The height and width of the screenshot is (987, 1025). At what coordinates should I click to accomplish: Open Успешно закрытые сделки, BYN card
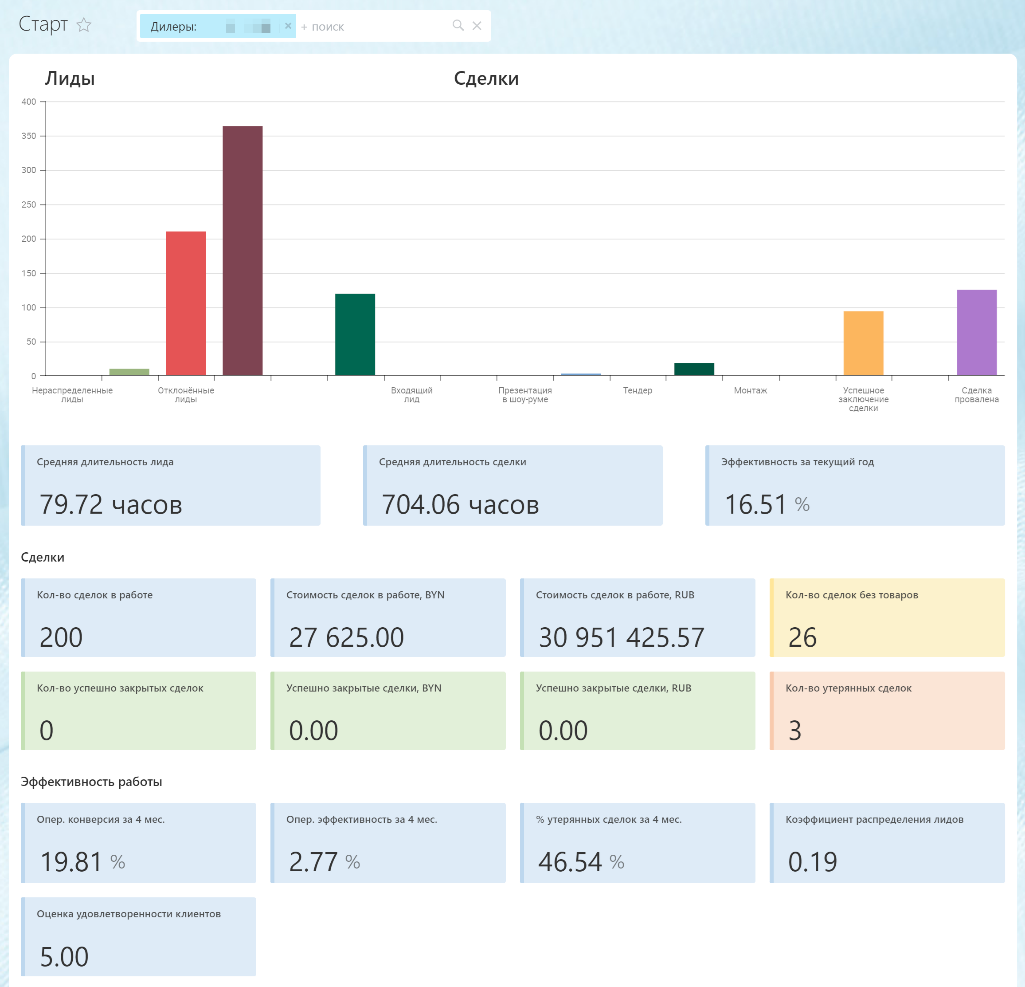[x=388, y=711]
